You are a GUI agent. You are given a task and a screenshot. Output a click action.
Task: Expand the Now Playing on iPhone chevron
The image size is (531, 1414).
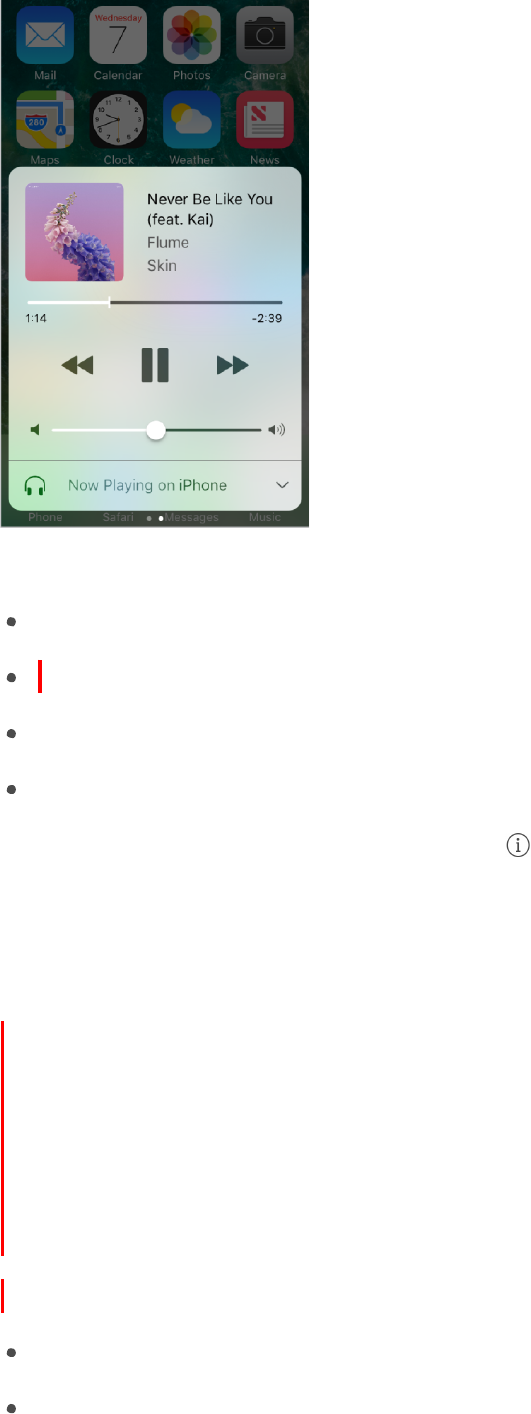[x=282, y=485]
